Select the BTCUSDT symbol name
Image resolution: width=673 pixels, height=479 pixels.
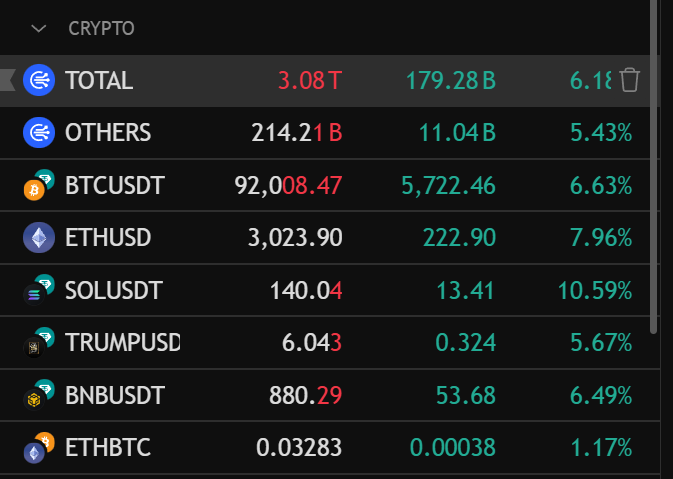114,185
